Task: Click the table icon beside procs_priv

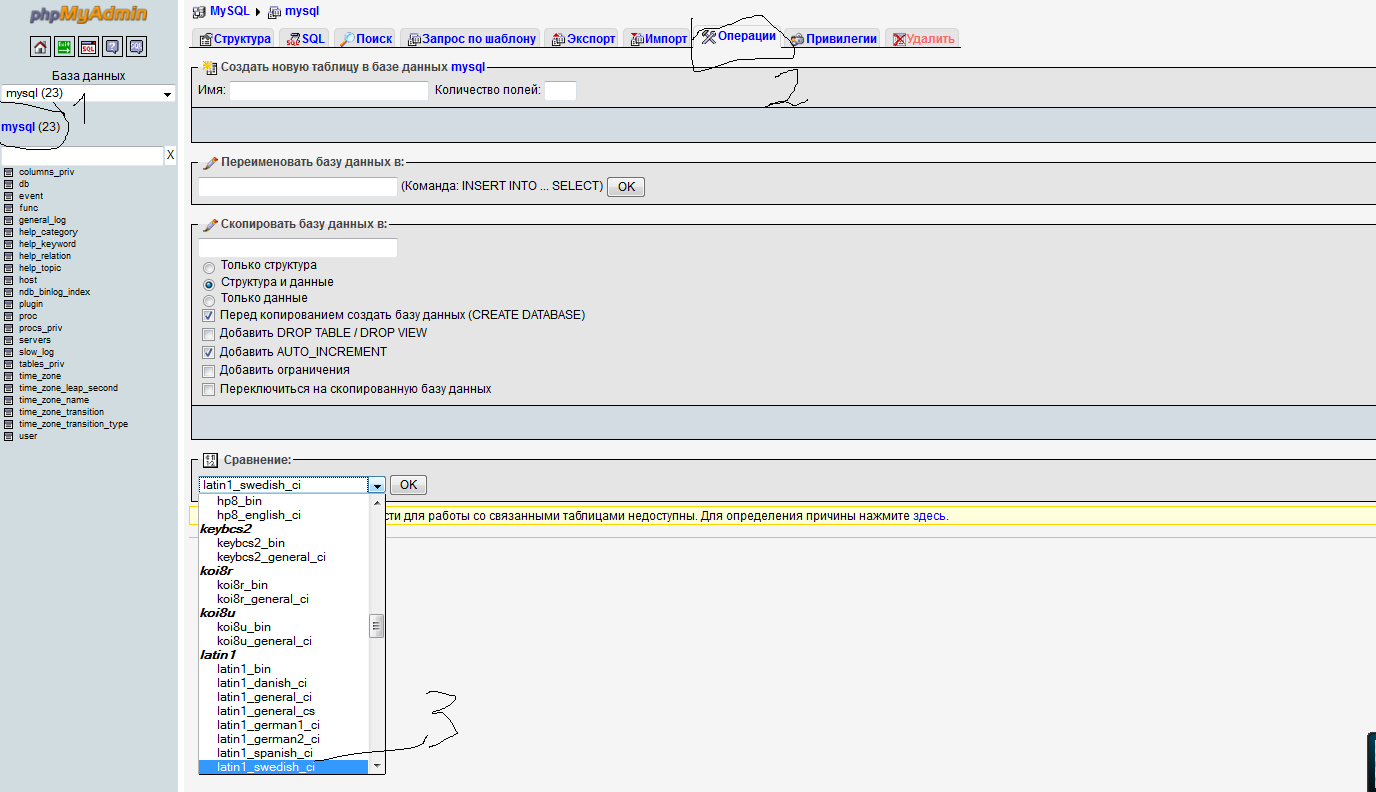Action: coord(9,328)
